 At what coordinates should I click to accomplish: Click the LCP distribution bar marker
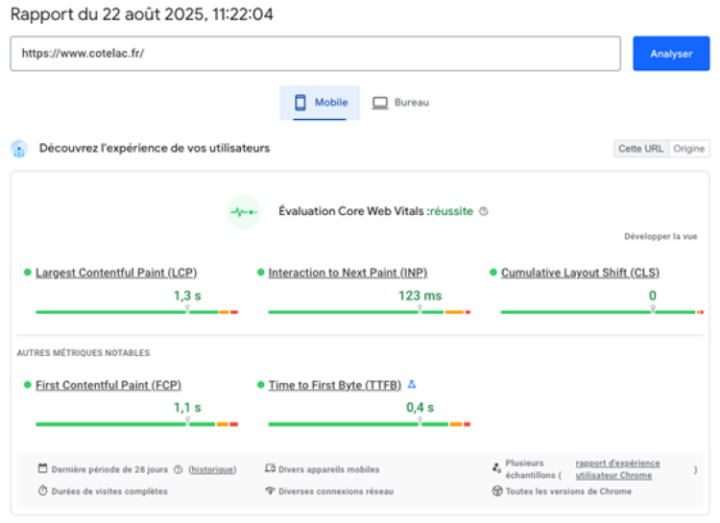(x=187, y=309)
